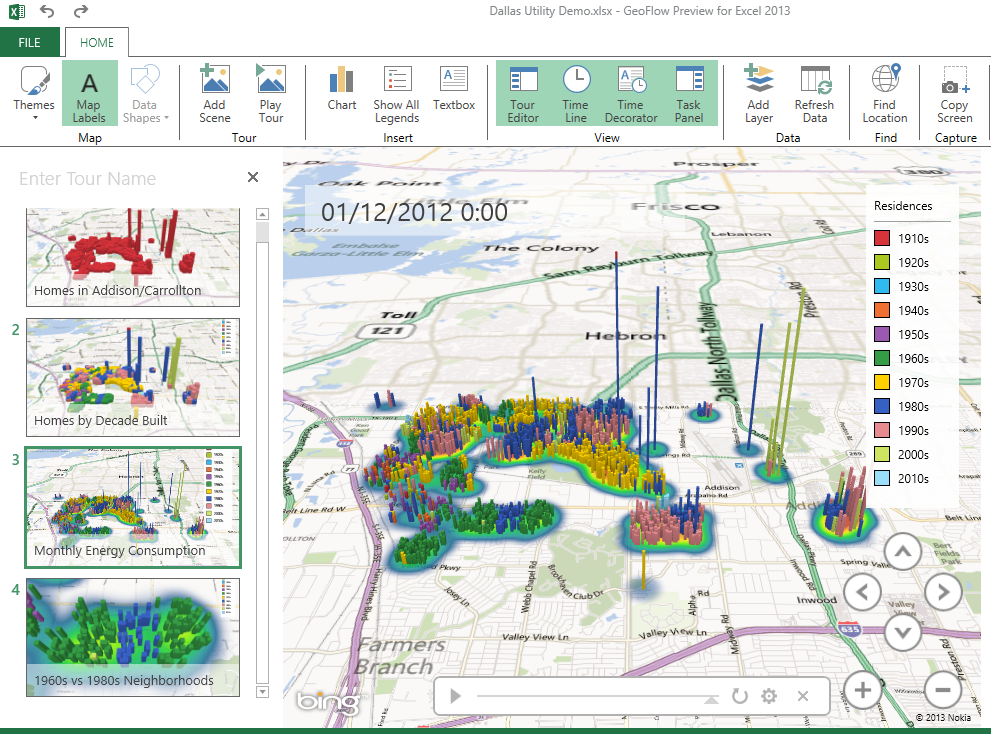This screenshot has width=991, height=734.
Task: Click the scene list scroll down arrow
Action: coord(262,692)
